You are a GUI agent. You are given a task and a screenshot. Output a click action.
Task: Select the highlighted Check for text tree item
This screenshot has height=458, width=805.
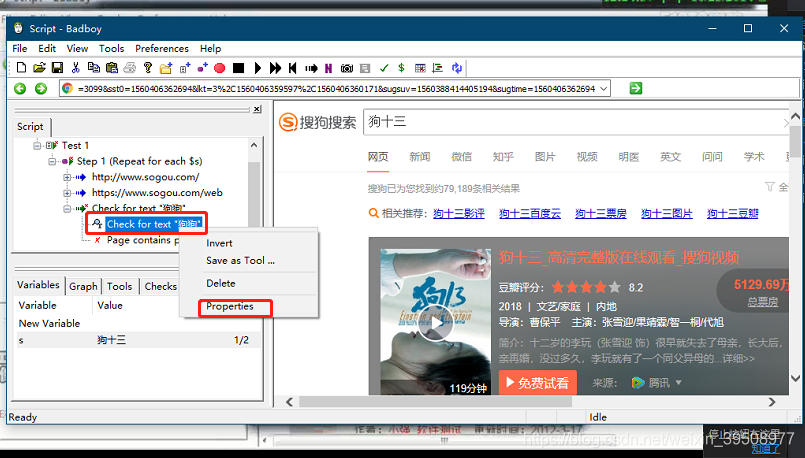(x=154, y=224)
